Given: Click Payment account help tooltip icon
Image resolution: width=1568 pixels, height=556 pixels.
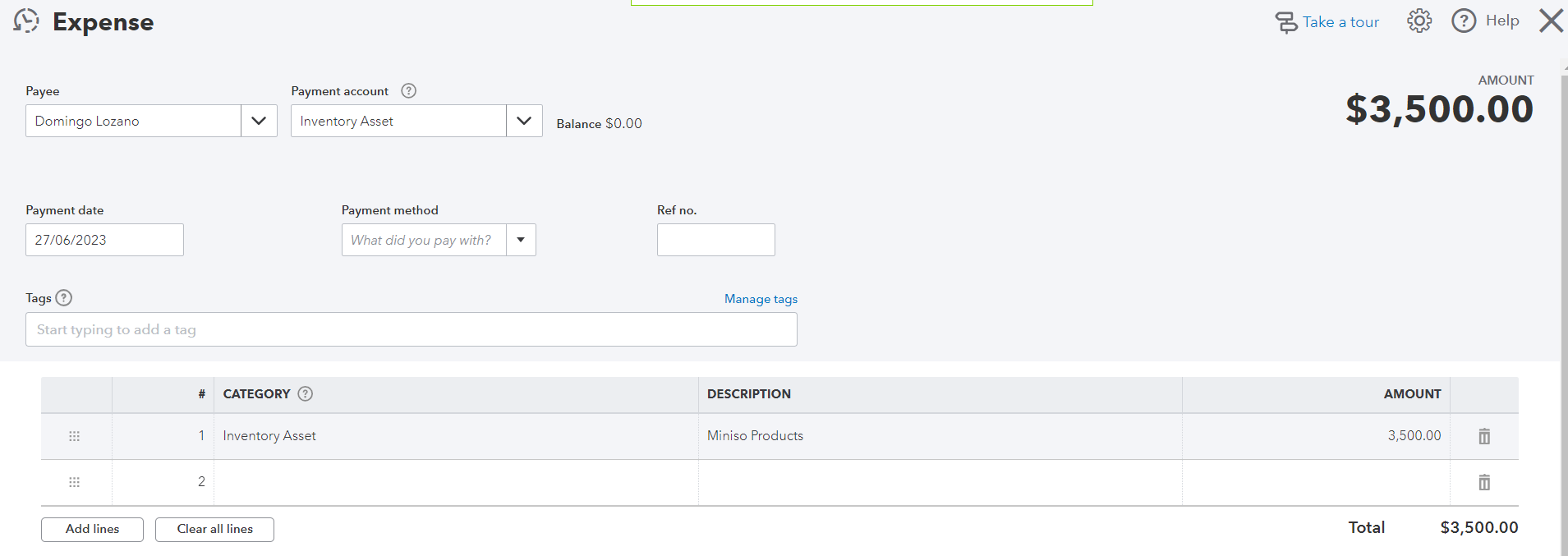Looking at the screenshot, I should click(x=408, y=91).
